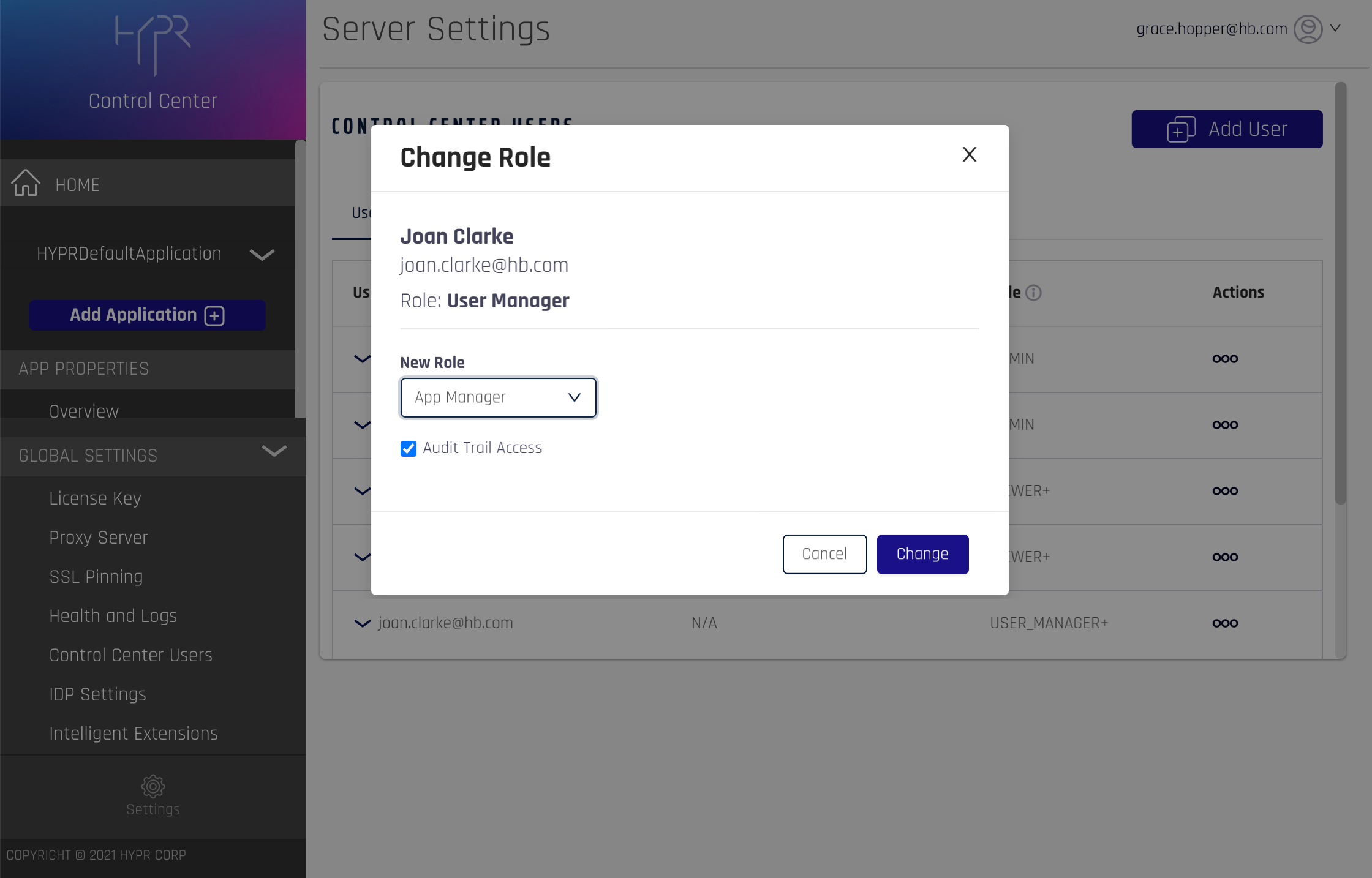Expand the HYPRDefaultApplication selector
Image resolution: width=1372 pixels, height=878 pixels.
coord(262,254)
